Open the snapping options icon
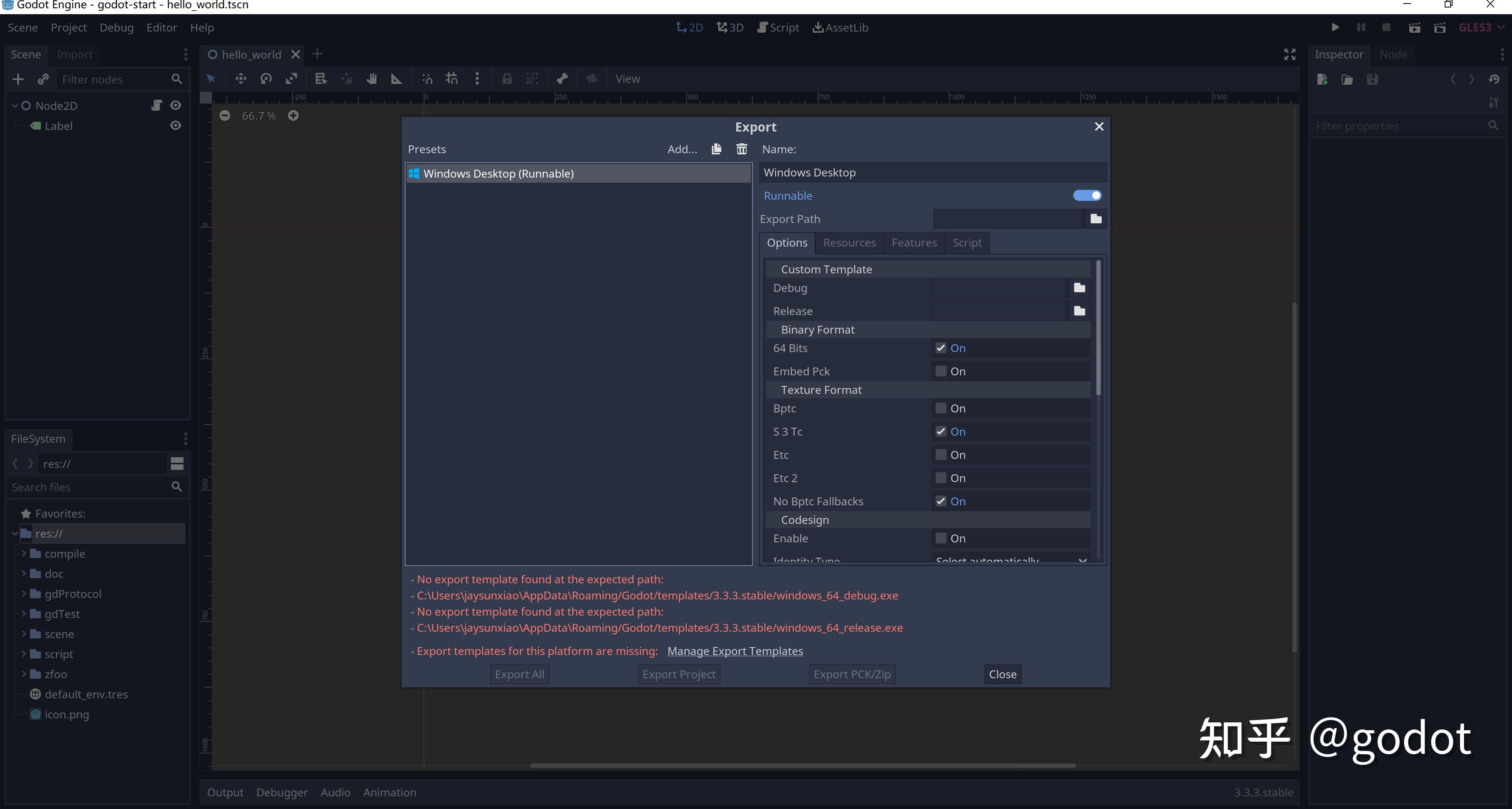1512x809 pixels. pyautogui.click(x=477, y=79)
